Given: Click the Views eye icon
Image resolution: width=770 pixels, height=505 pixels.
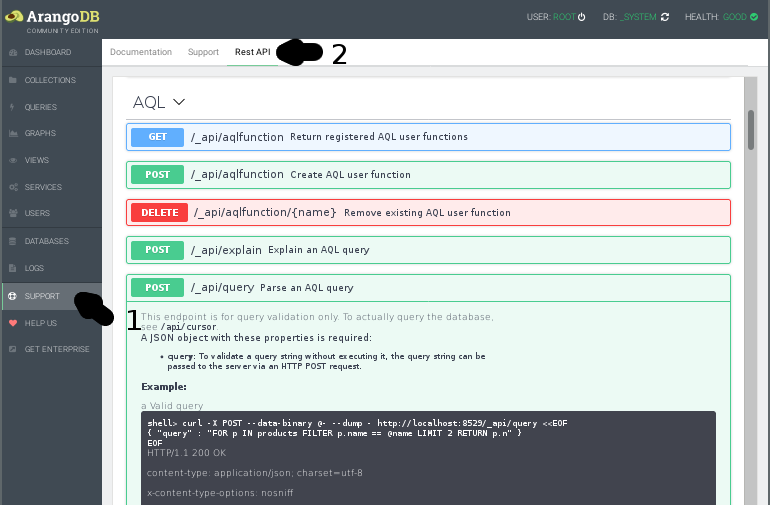Looking at the screenshot, I should tap(11, 160).
